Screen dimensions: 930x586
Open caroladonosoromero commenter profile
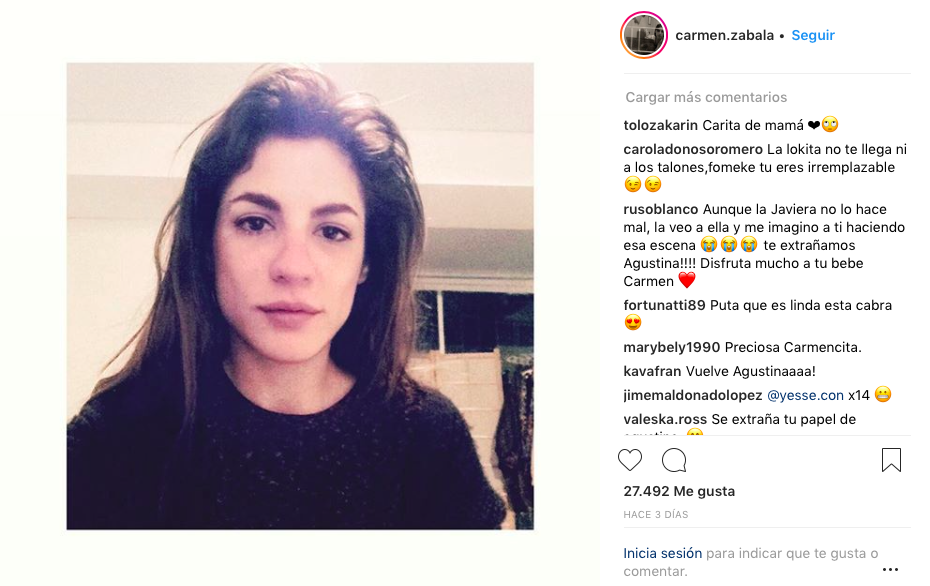(x=693, y=149)
